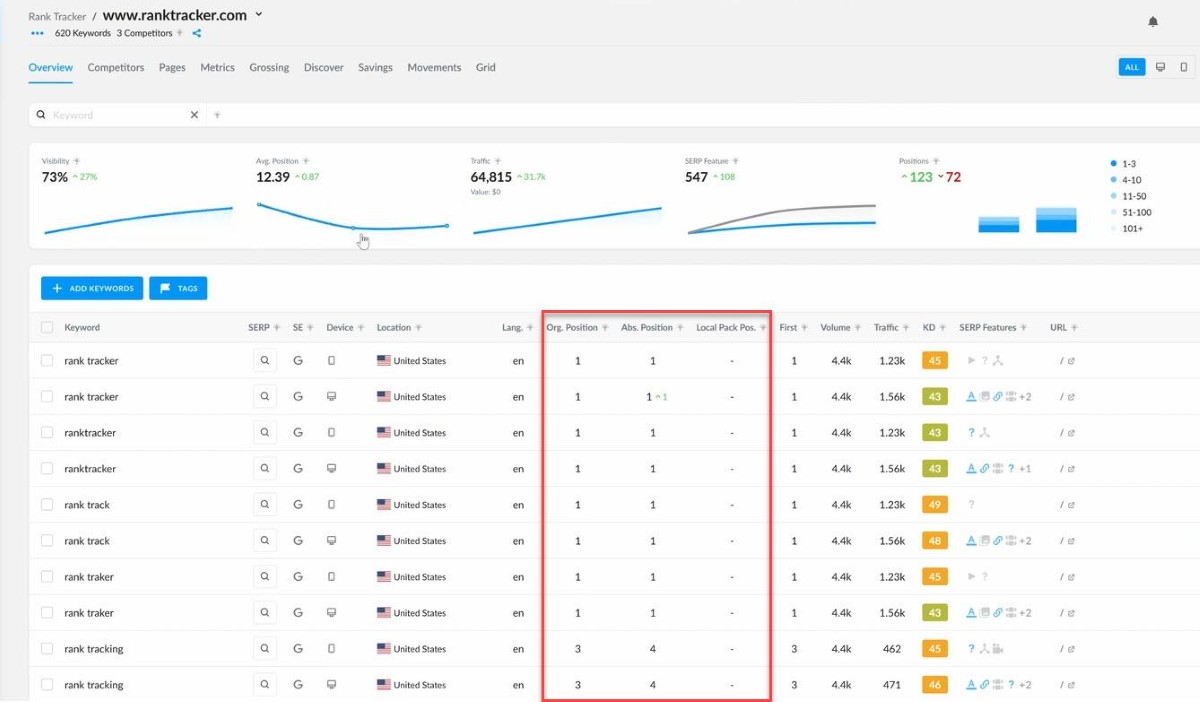This screenshot has height=702, width=1200.
Task: Open the three-dots project menu
Action: 38,33
